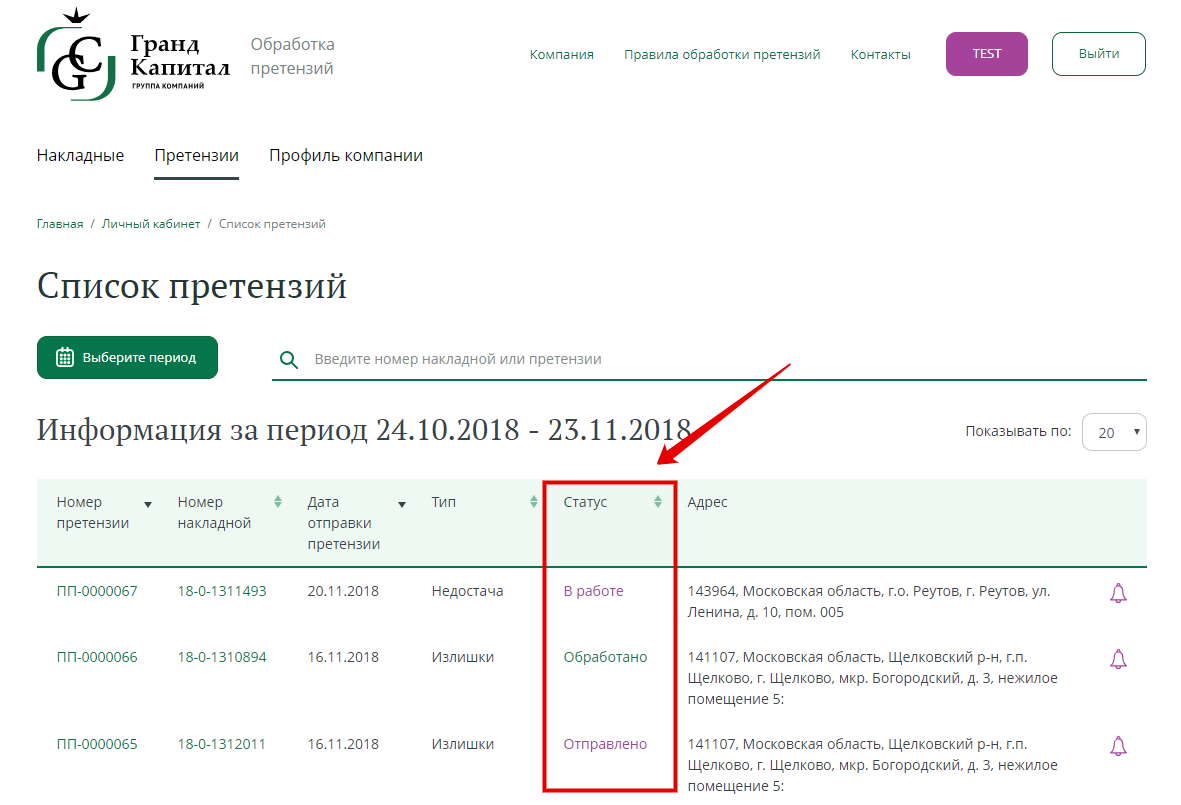Click address starting with 143964, Московская область
Image resolution: width=1181 pixels, height=805 pixels.
[868, 602]
